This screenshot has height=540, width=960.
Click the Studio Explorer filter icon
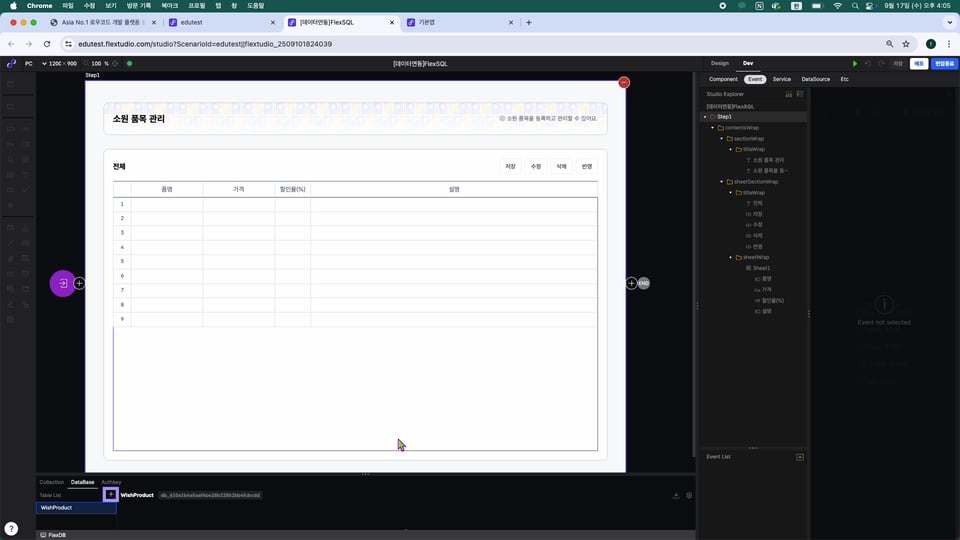(800, 94)
